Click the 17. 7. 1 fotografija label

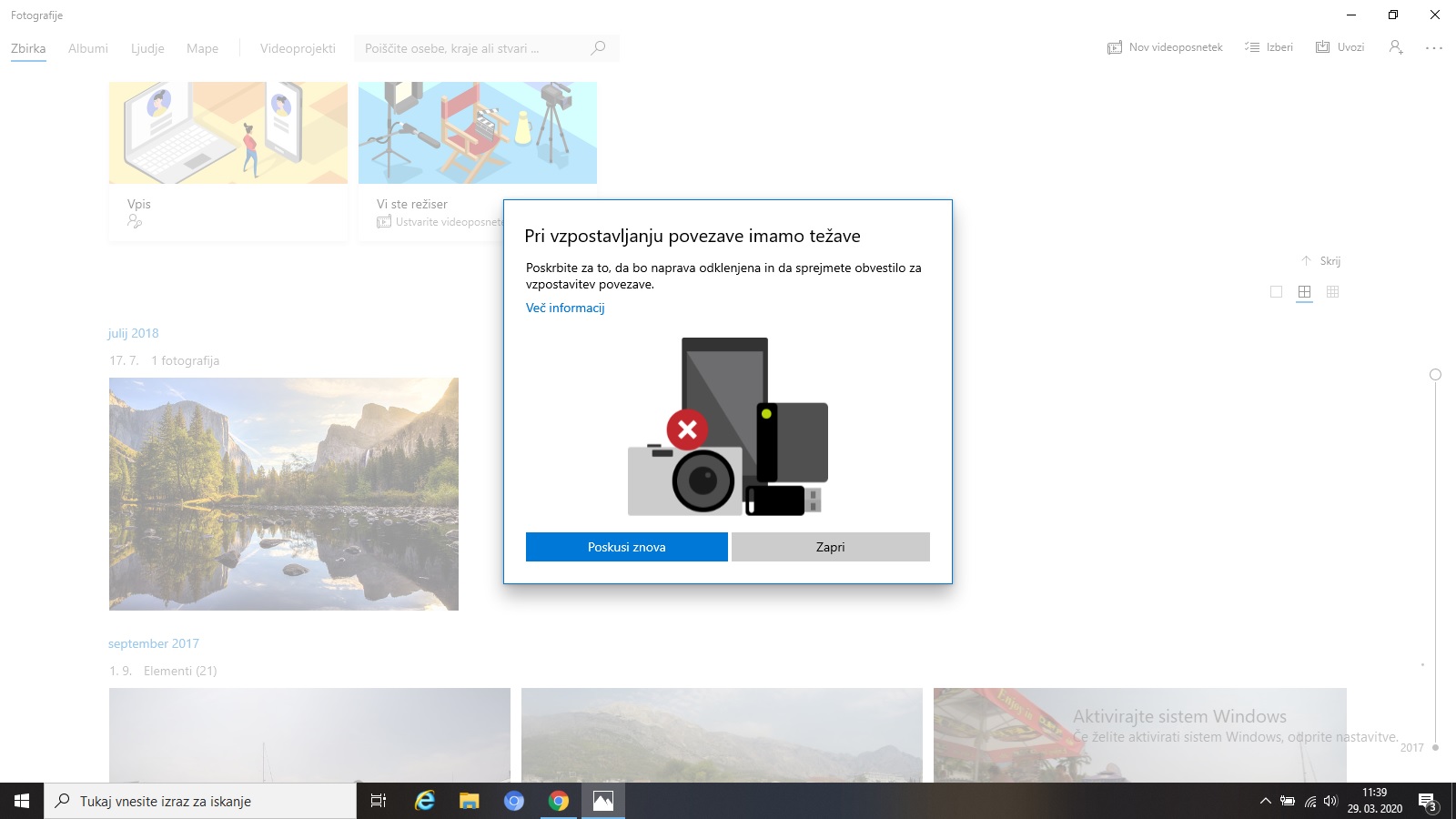click(164, 360)
